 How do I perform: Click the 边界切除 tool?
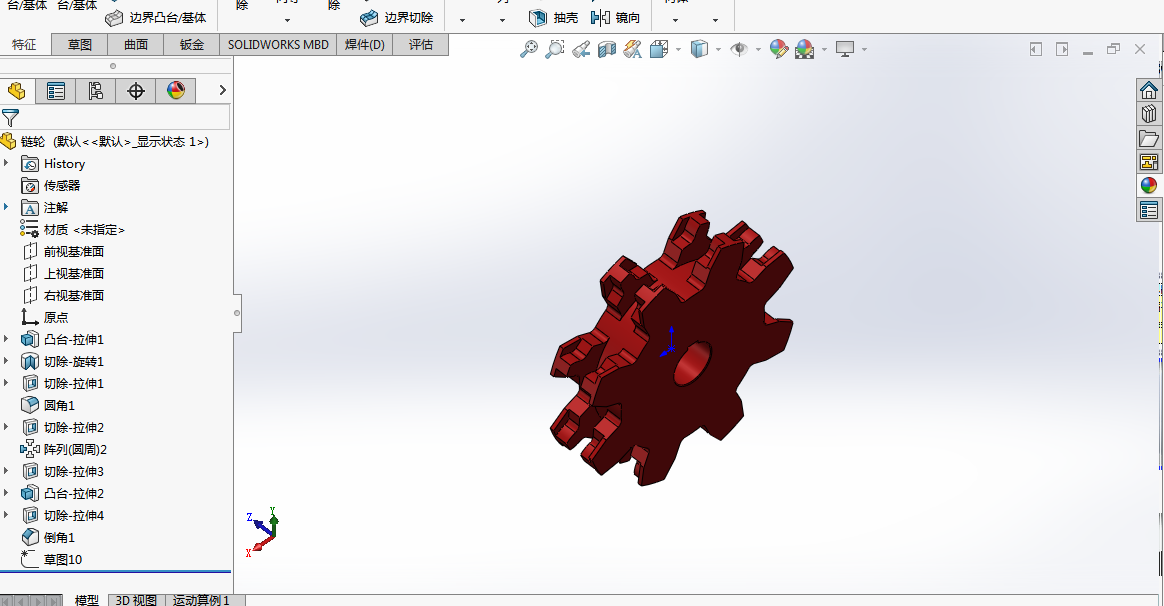click(x=397, y=18)
